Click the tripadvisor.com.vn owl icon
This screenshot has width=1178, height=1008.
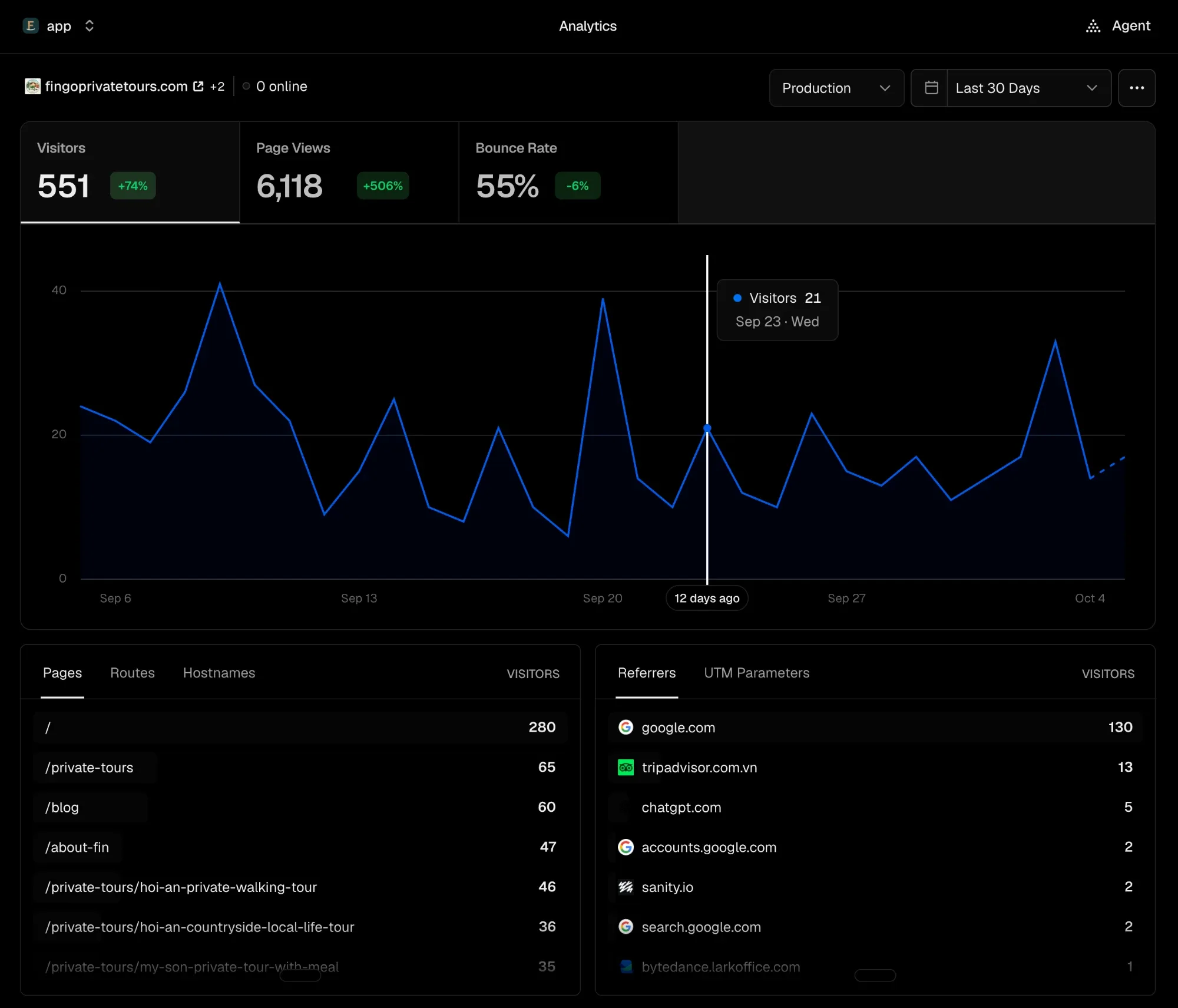click(x=626, y=767)
